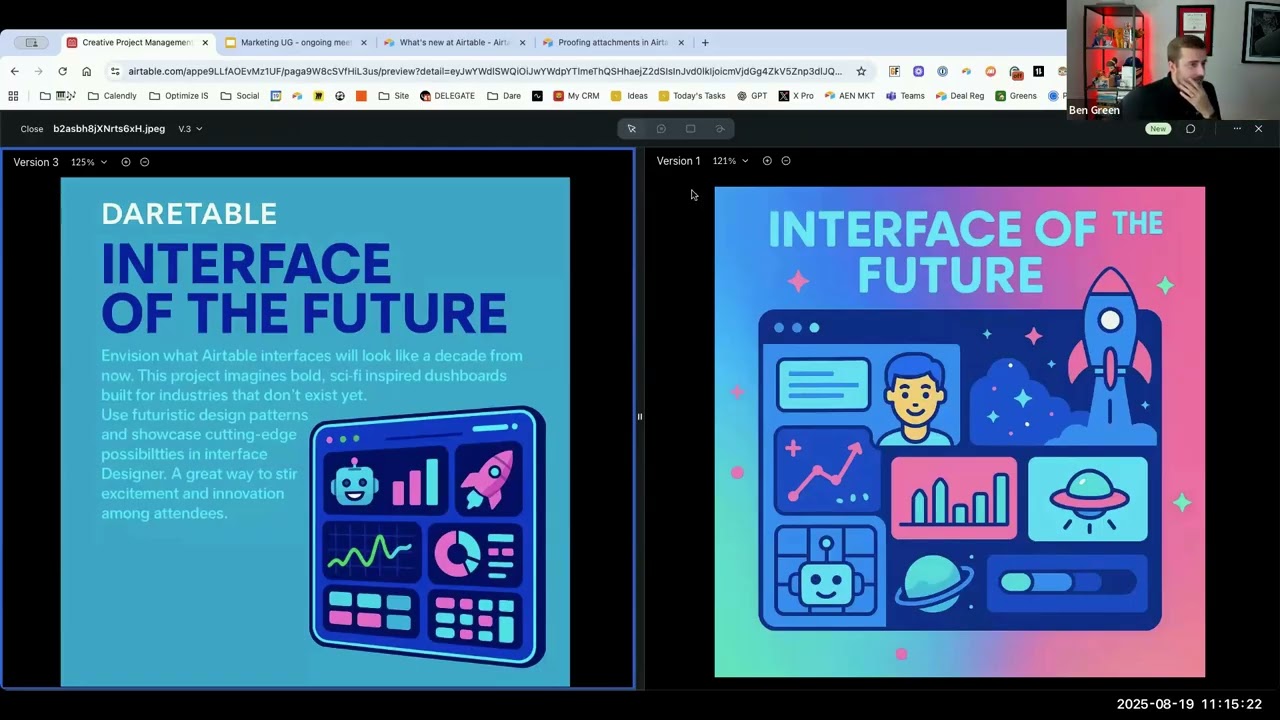Screen dimensions: 1280x720
Task: Open the Today's Tasks bookmark
Action: 692,96
